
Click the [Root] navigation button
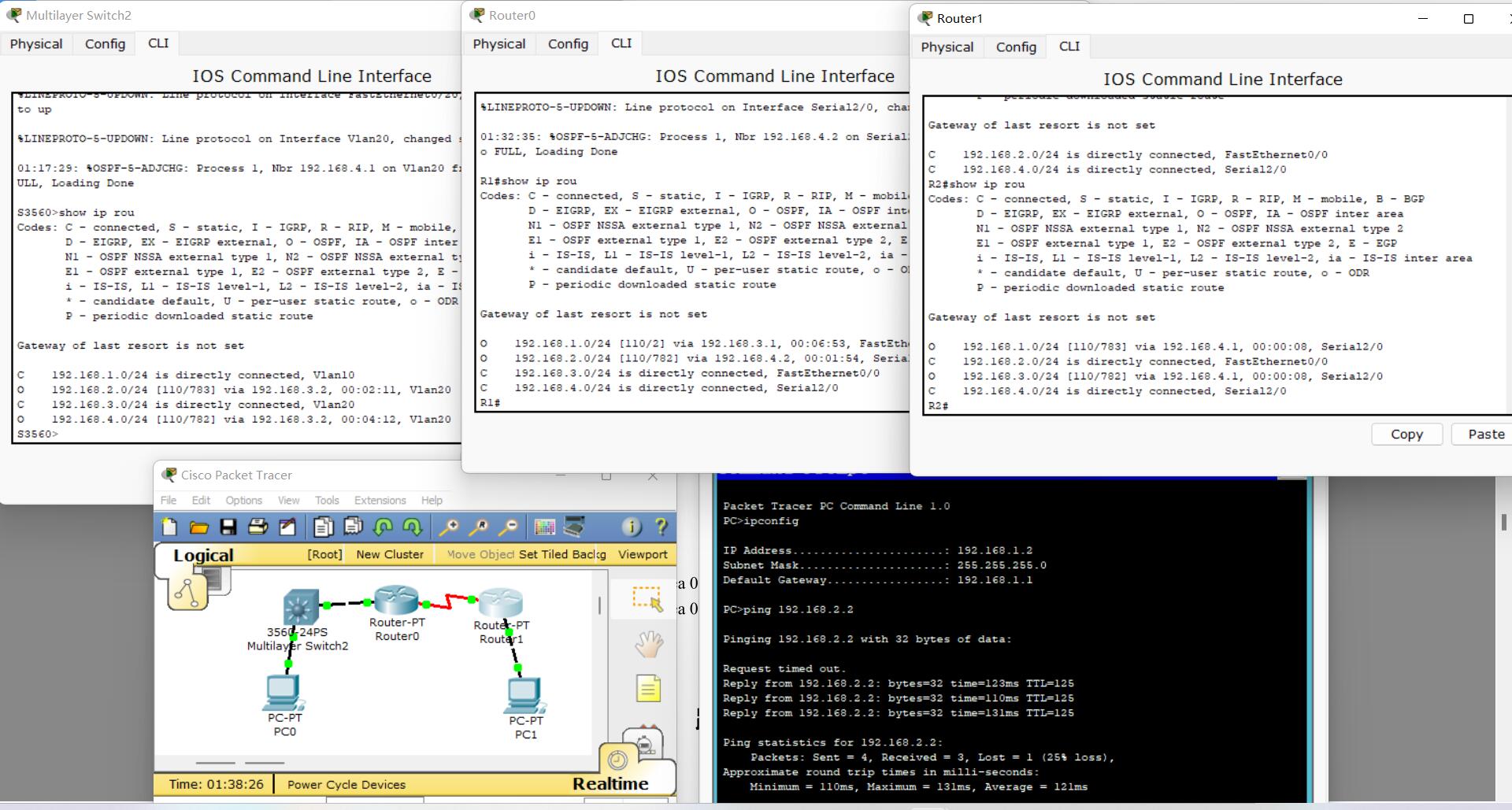[x=324, y=554]
